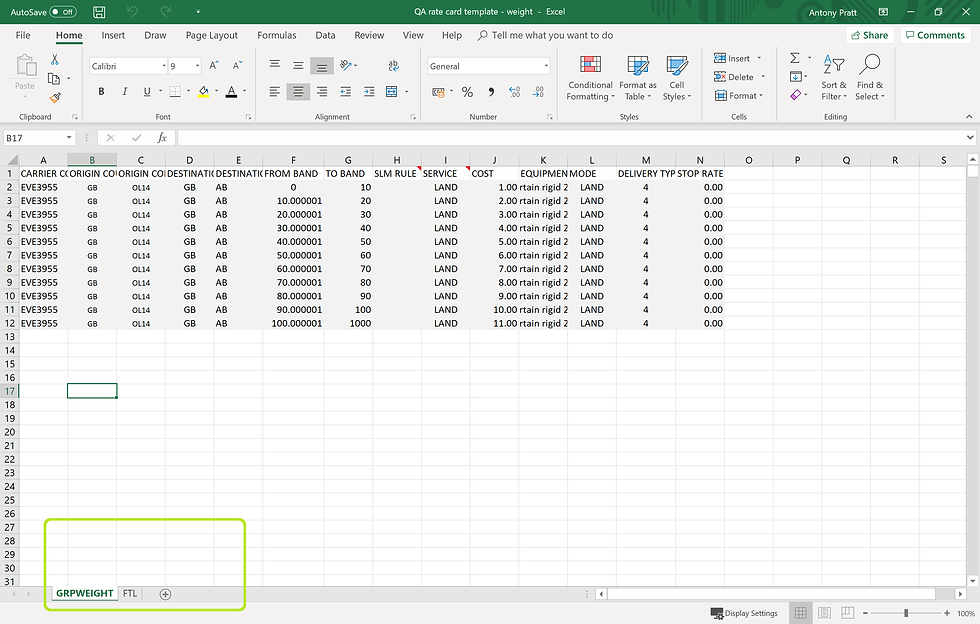Toggle Center horizontal alignment
The width and height of the screenshot is (980, 624).
[x=298, y=92]
